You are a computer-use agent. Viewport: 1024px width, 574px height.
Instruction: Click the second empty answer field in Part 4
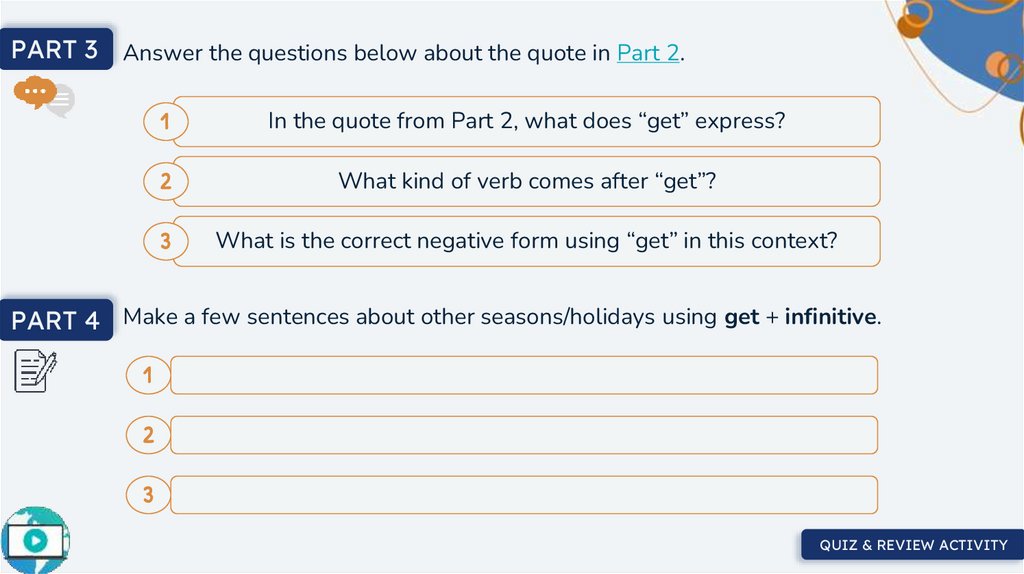coord(523,435)
